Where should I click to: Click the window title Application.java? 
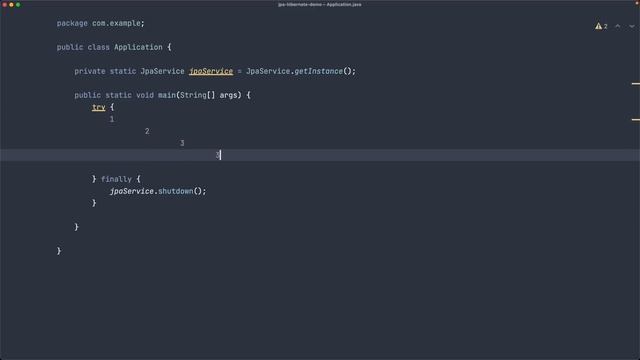click(x=320, y=4)
